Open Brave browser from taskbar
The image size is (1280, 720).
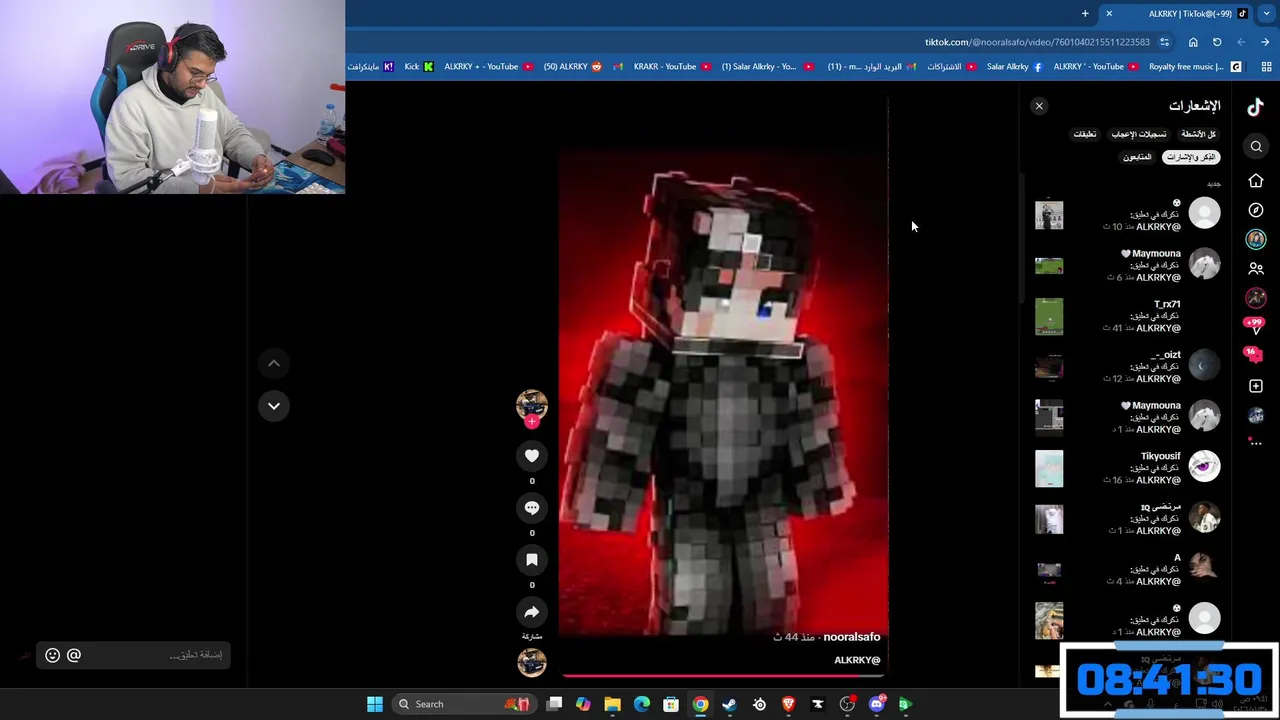pos(789,704)
